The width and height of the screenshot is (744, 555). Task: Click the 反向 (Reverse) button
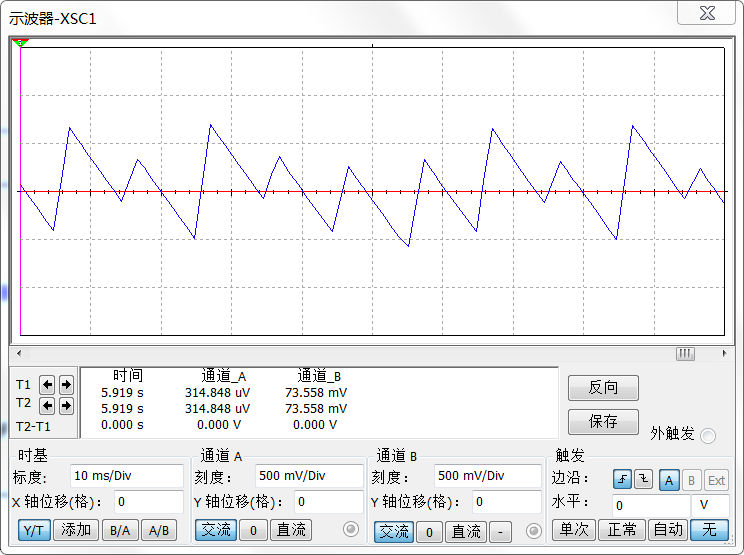click(x=603, y=388)
